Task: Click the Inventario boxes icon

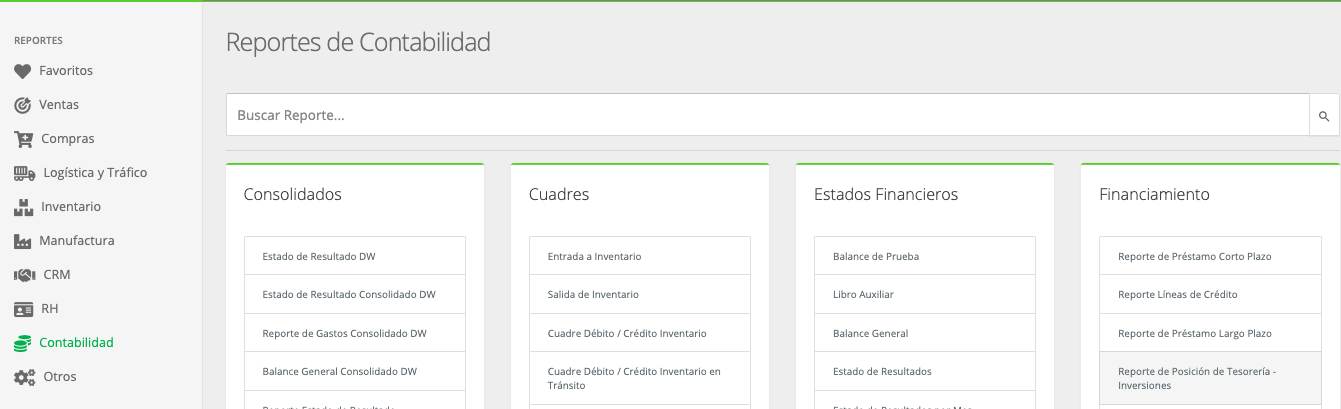Action: 23,207
